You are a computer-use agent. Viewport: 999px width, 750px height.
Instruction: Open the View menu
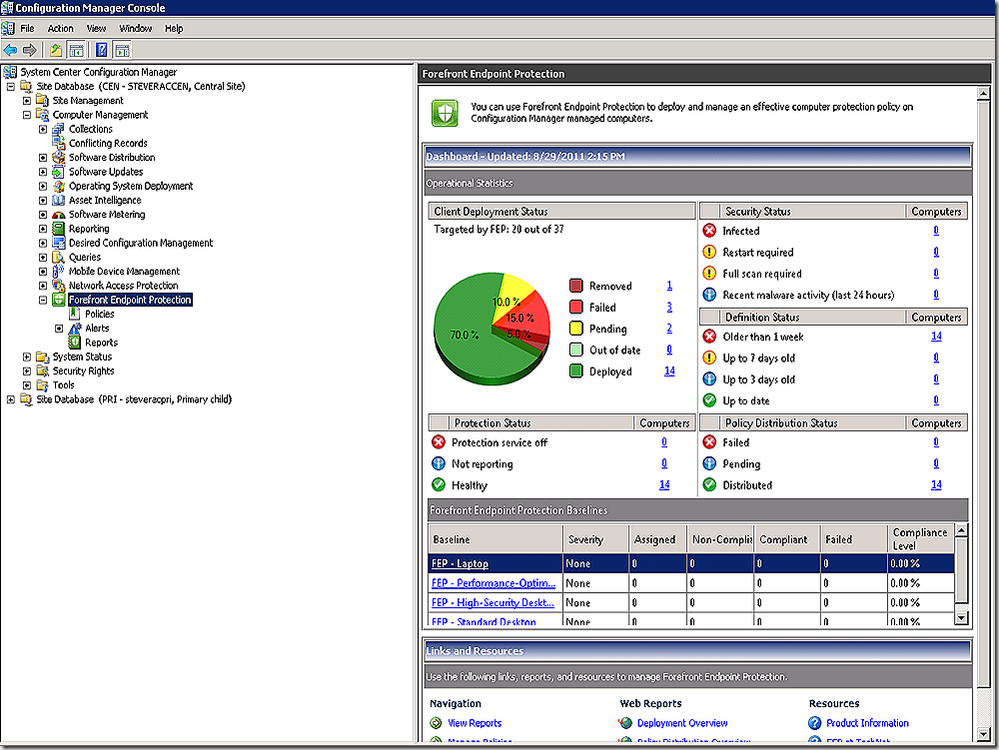pos(96,29)
